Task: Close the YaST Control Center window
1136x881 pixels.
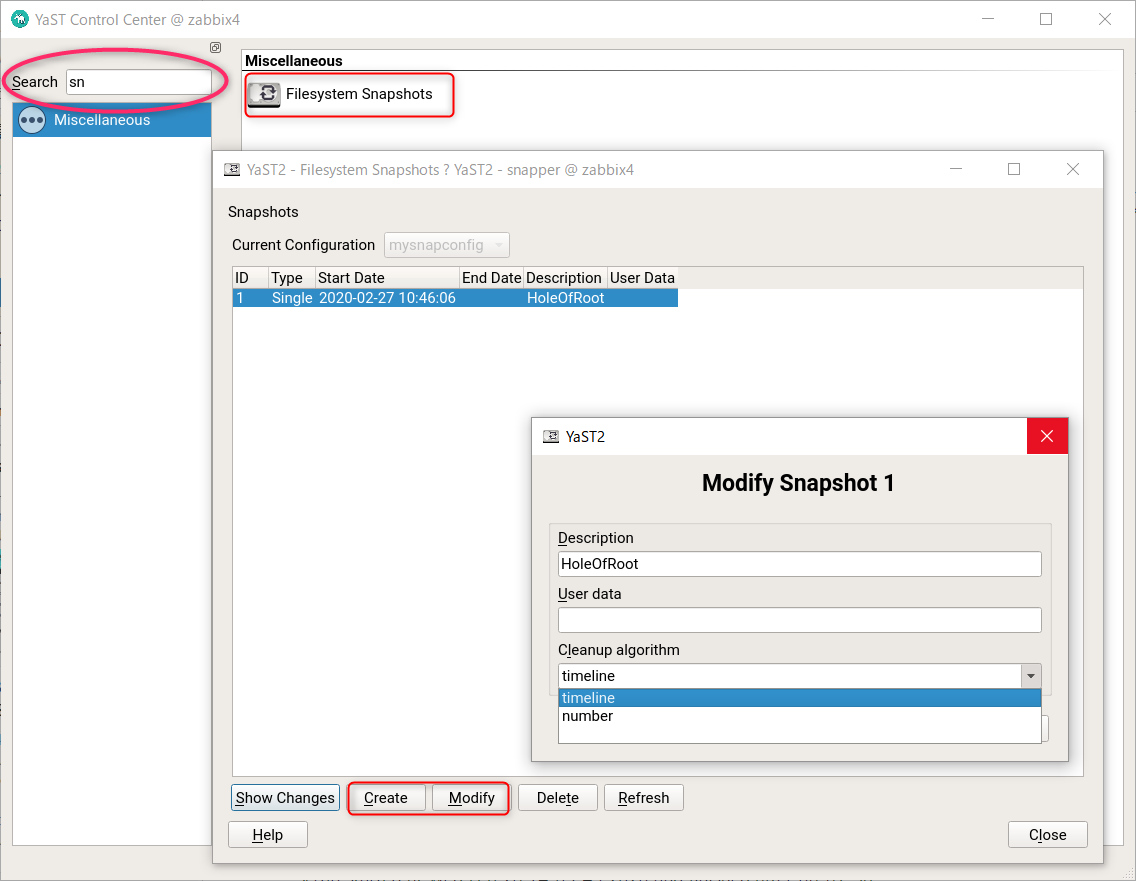Action: pos(1105,20)
